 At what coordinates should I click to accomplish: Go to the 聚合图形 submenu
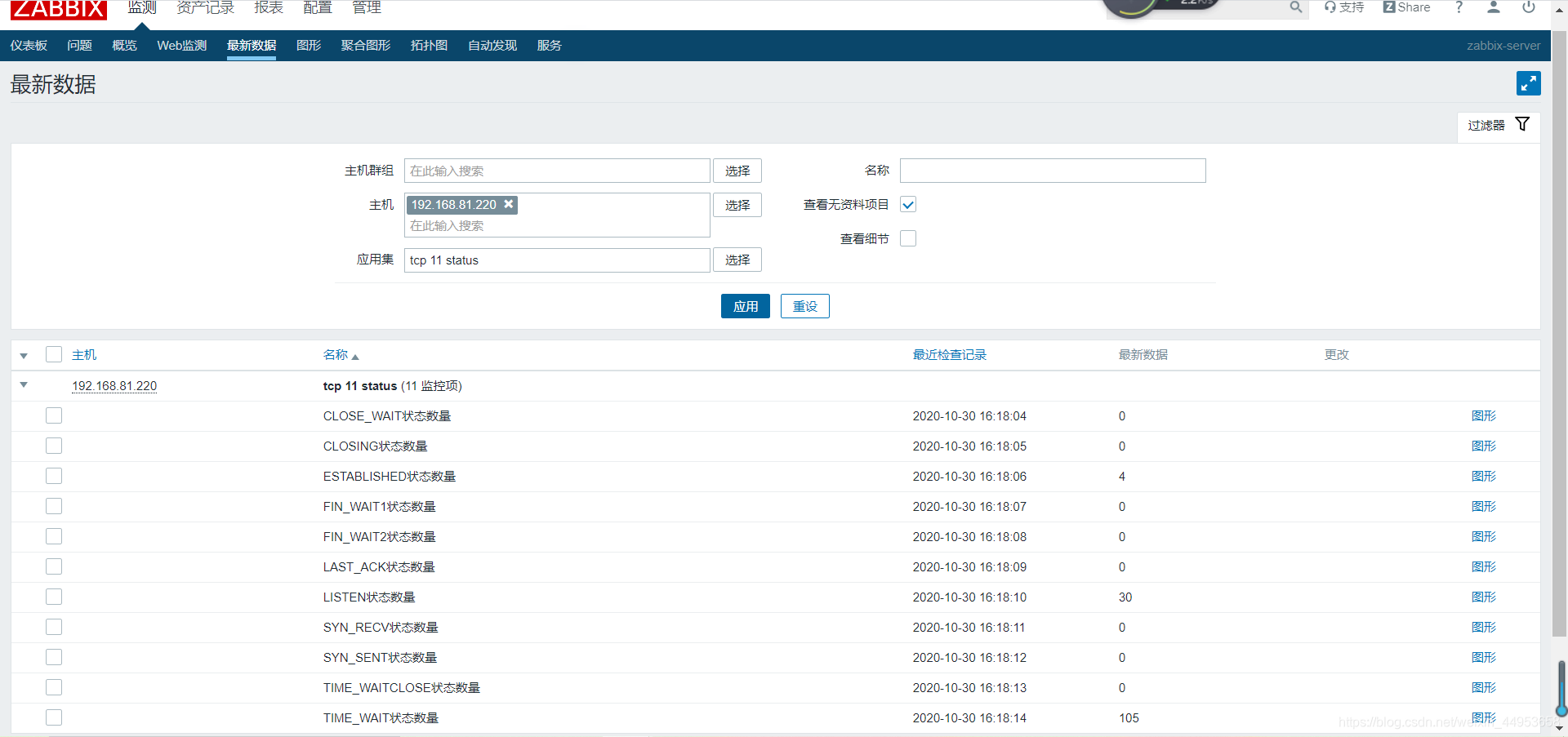[x=366, y=46]
